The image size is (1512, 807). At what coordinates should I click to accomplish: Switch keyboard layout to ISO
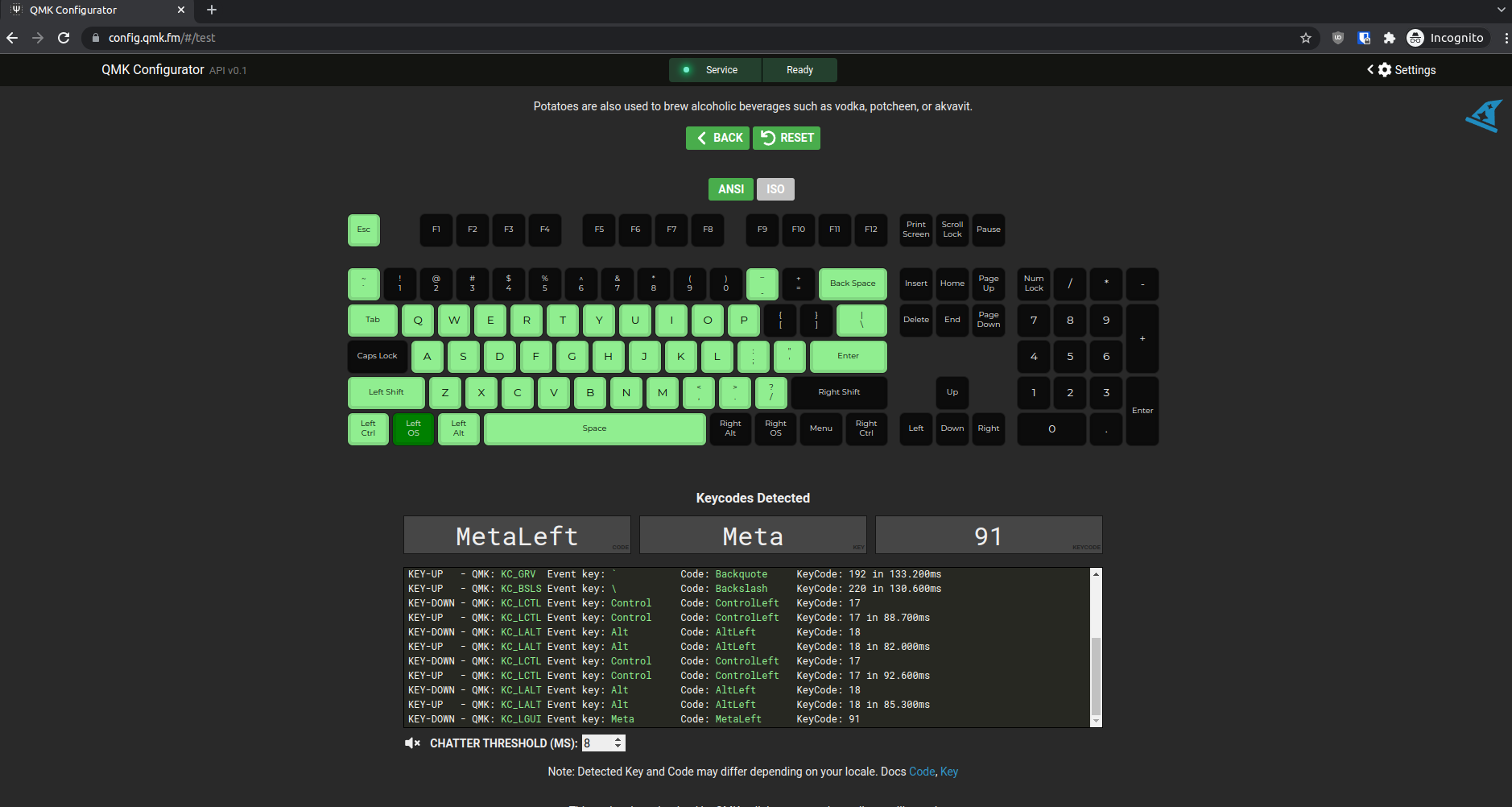pos(775,188)
